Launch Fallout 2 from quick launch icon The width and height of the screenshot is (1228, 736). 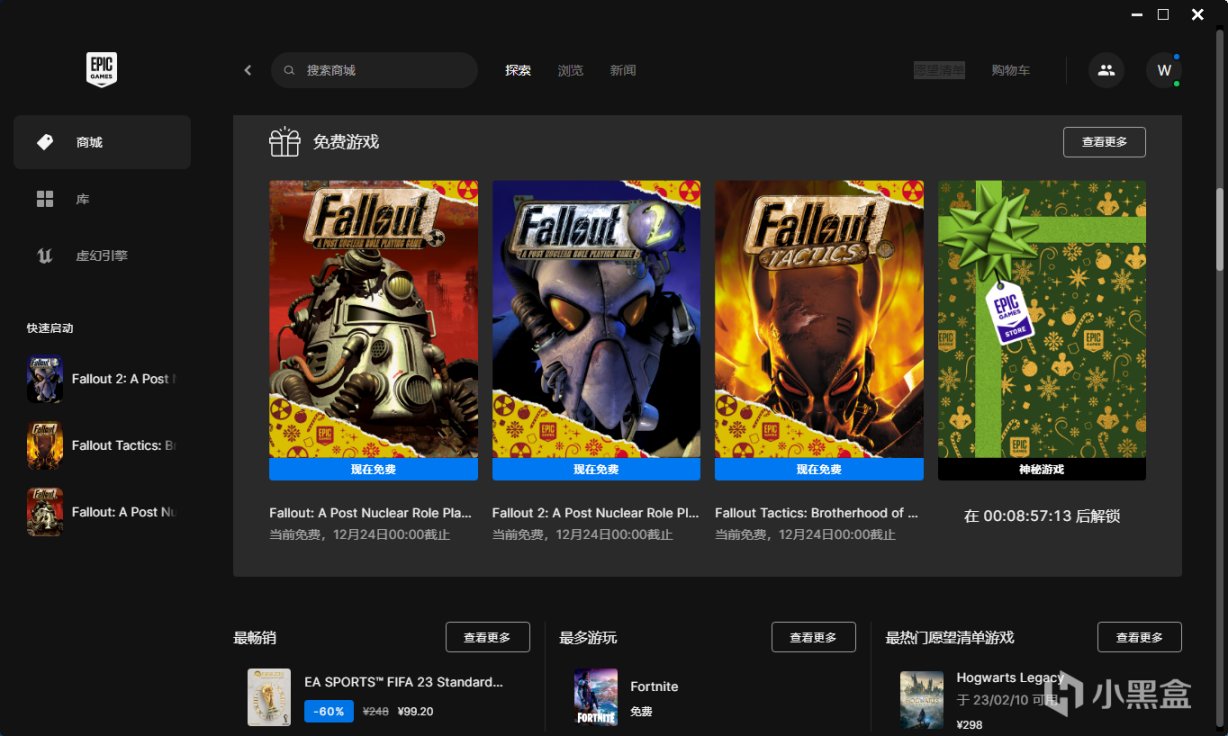(45, 379)
